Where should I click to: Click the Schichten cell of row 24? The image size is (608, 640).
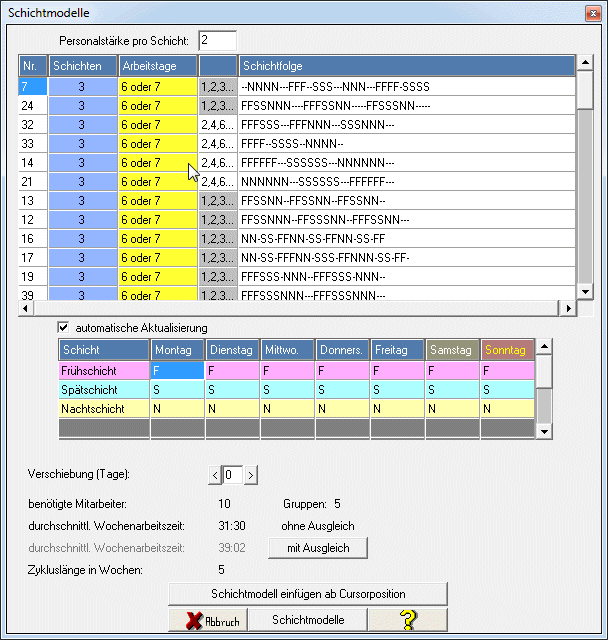point(83,106)
